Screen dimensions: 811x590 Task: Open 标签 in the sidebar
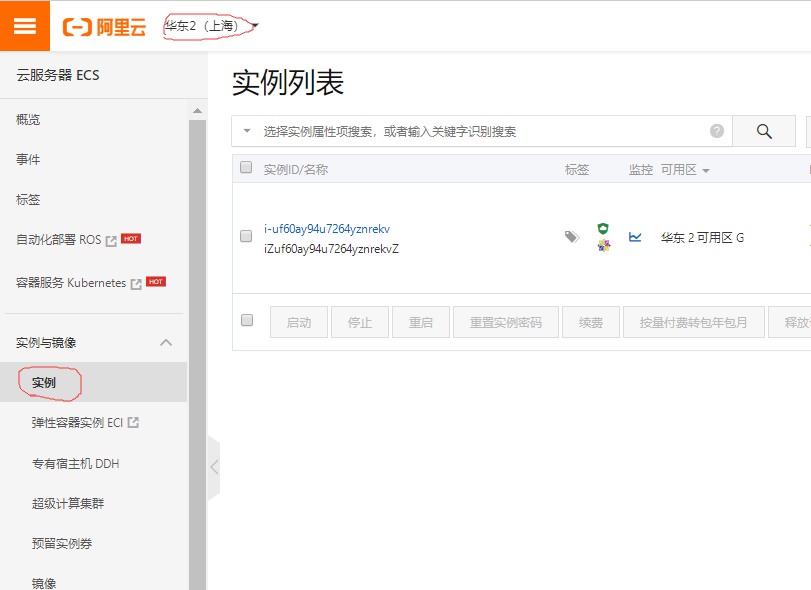pos(28,200)
